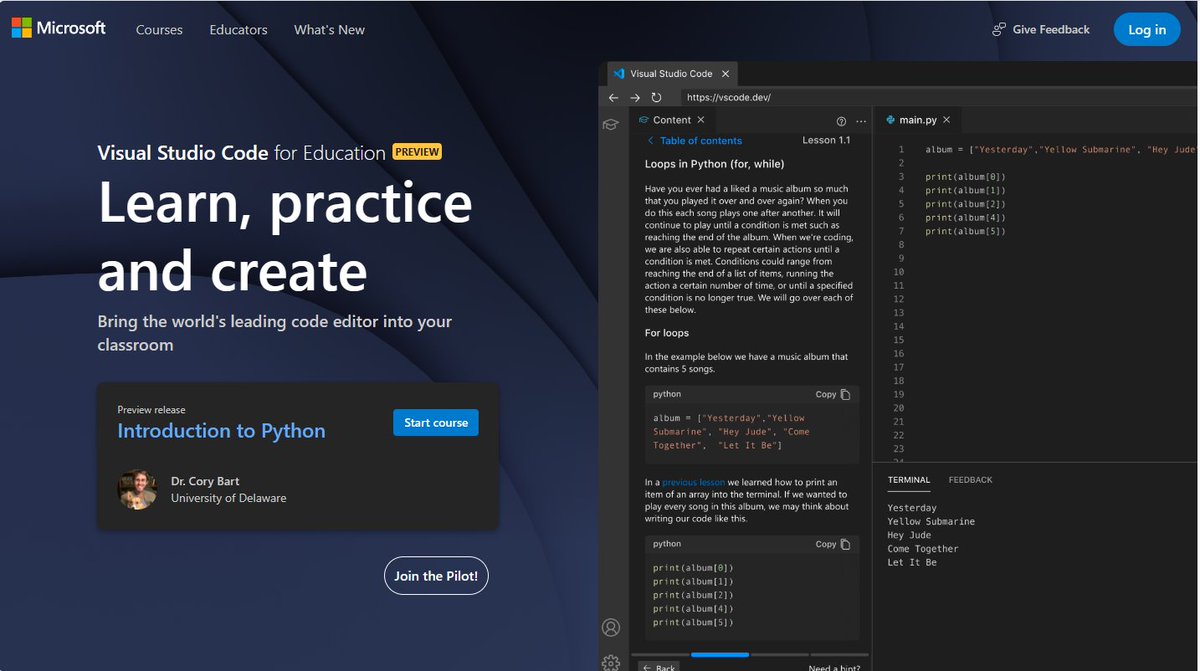Open What's New page

tap(329, 30)
